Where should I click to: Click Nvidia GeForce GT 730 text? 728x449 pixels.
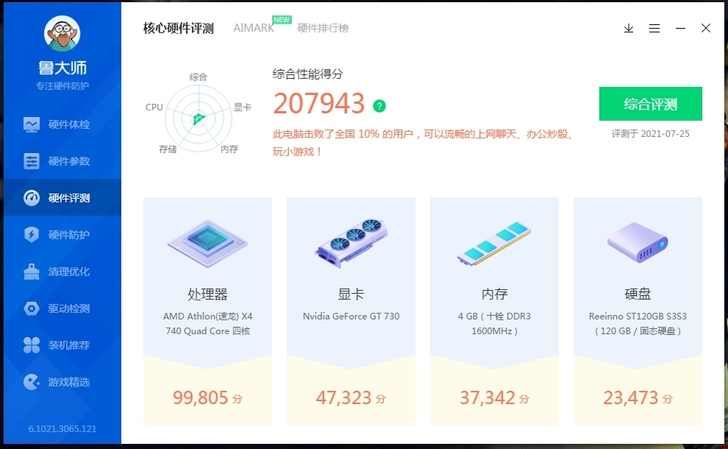351,316
